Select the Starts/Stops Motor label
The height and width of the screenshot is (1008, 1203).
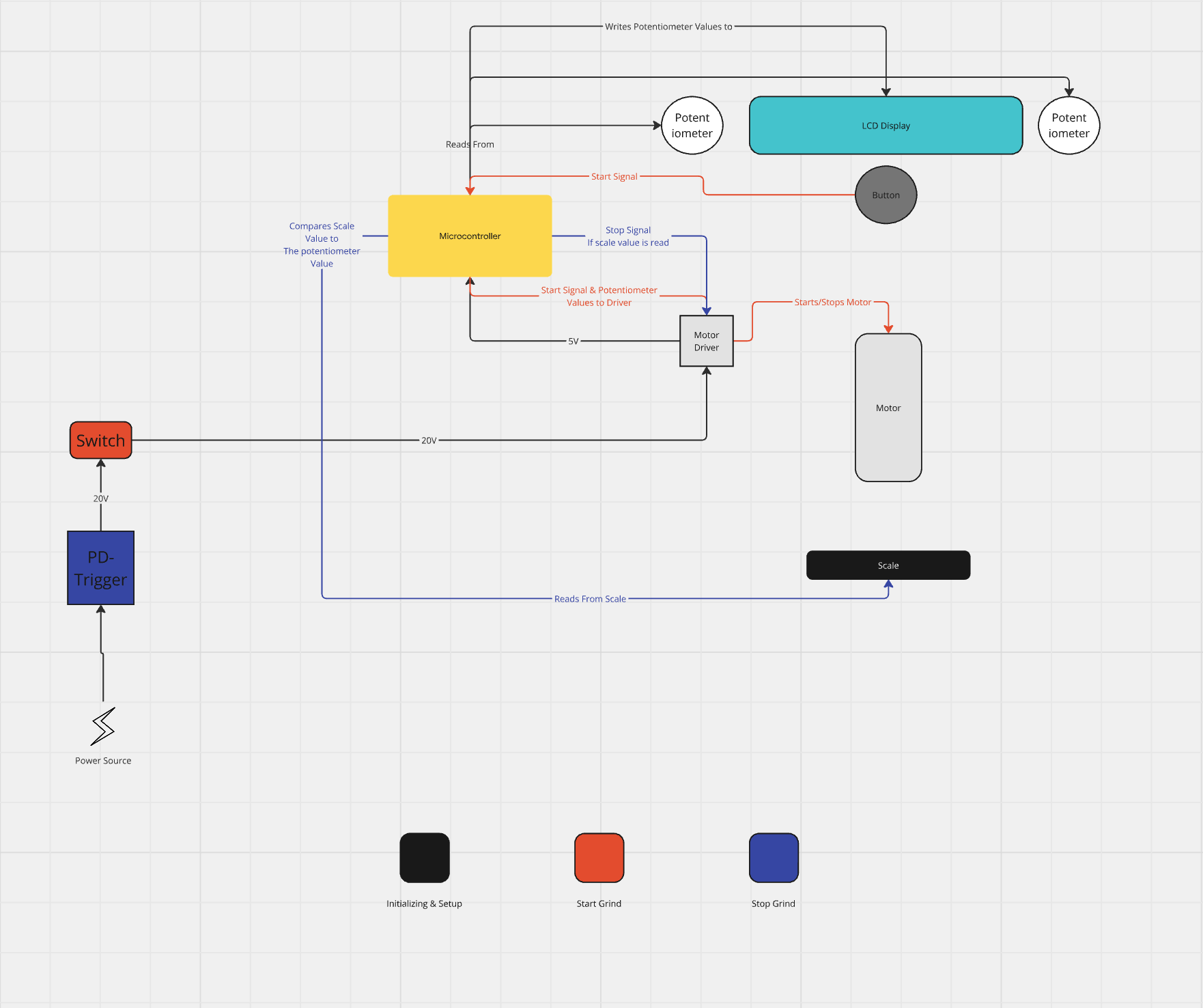click(x=833, y=302)
